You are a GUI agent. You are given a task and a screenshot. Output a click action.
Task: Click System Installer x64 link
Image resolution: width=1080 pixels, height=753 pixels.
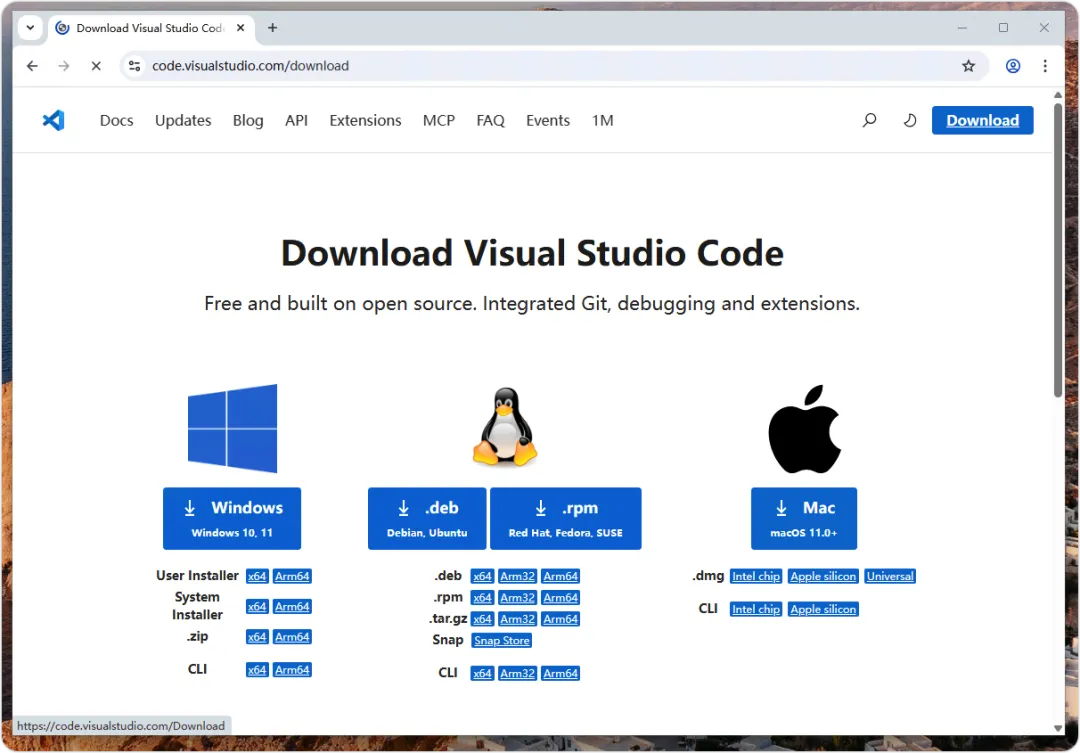click(x=257, y=607)
